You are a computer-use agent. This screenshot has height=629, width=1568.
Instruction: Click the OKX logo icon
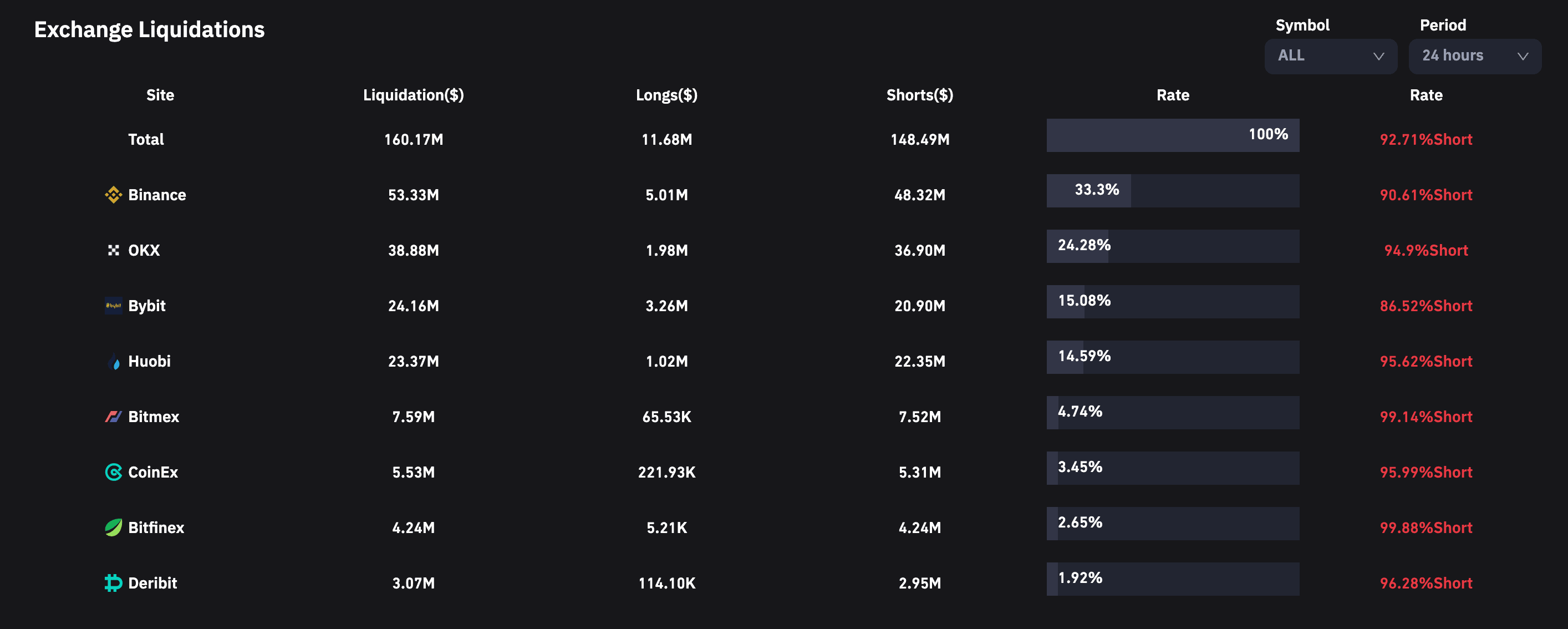point(113,250)
